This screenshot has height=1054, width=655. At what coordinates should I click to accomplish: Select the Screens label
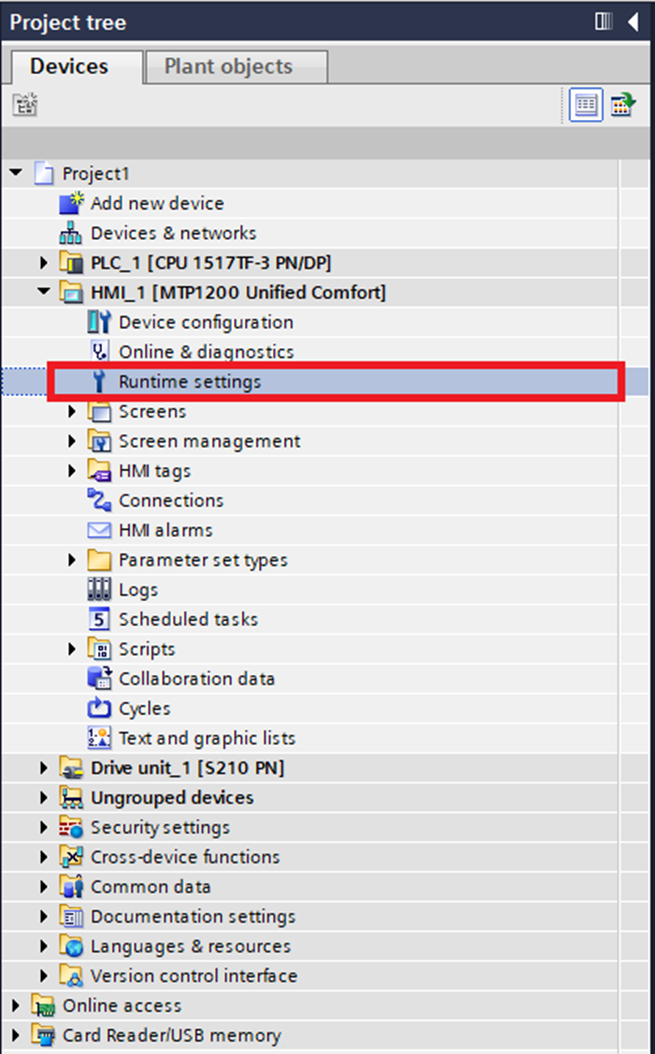pos(153,411)
